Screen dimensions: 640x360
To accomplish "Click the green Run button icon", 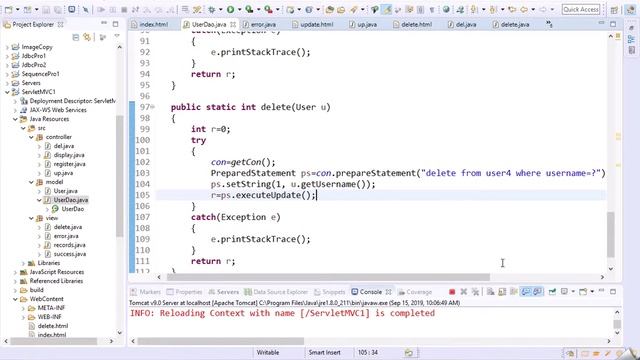I will coord(231,9).
